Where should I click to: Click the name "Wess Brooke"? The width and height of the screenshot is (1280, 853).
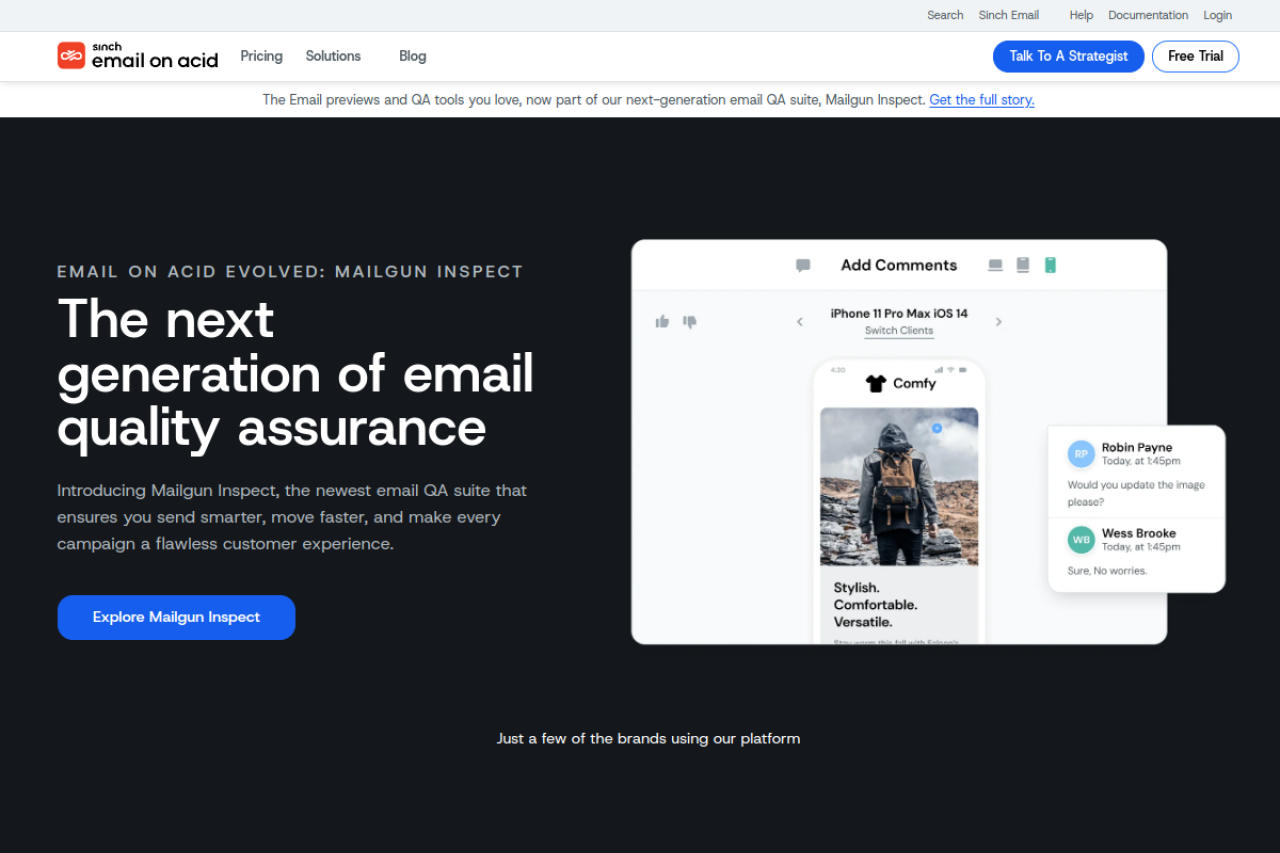1139,533
